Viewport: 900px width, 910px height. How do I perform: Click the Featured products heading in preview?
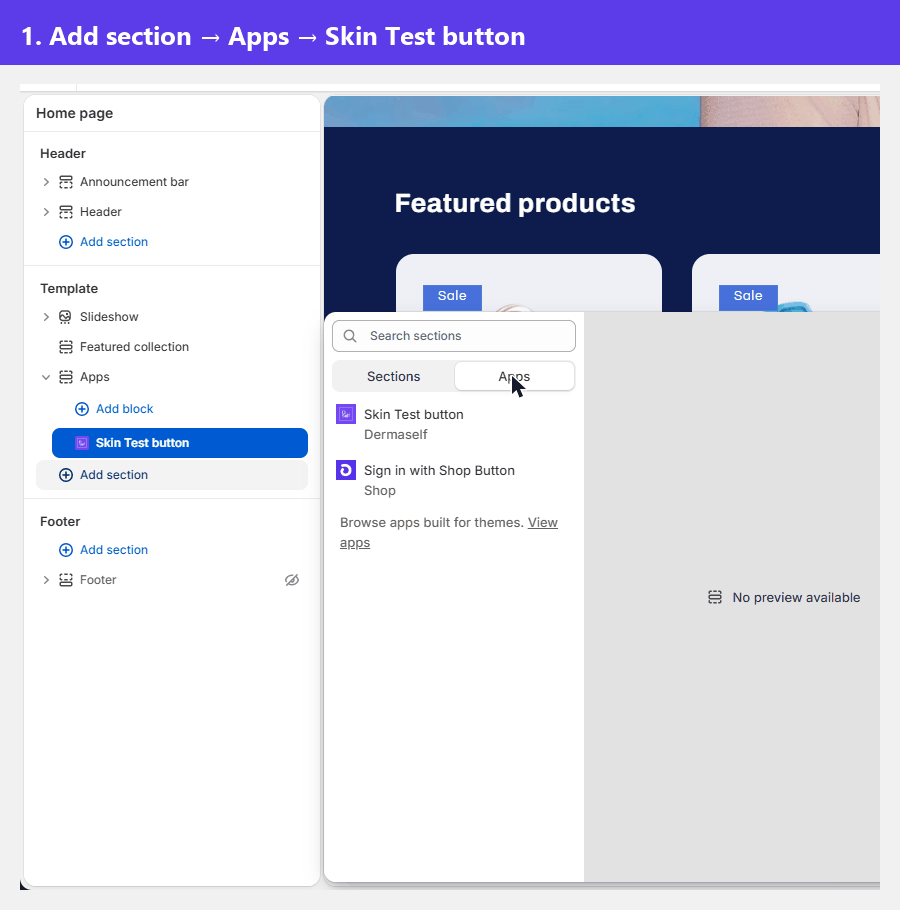(x=515, y=204)
